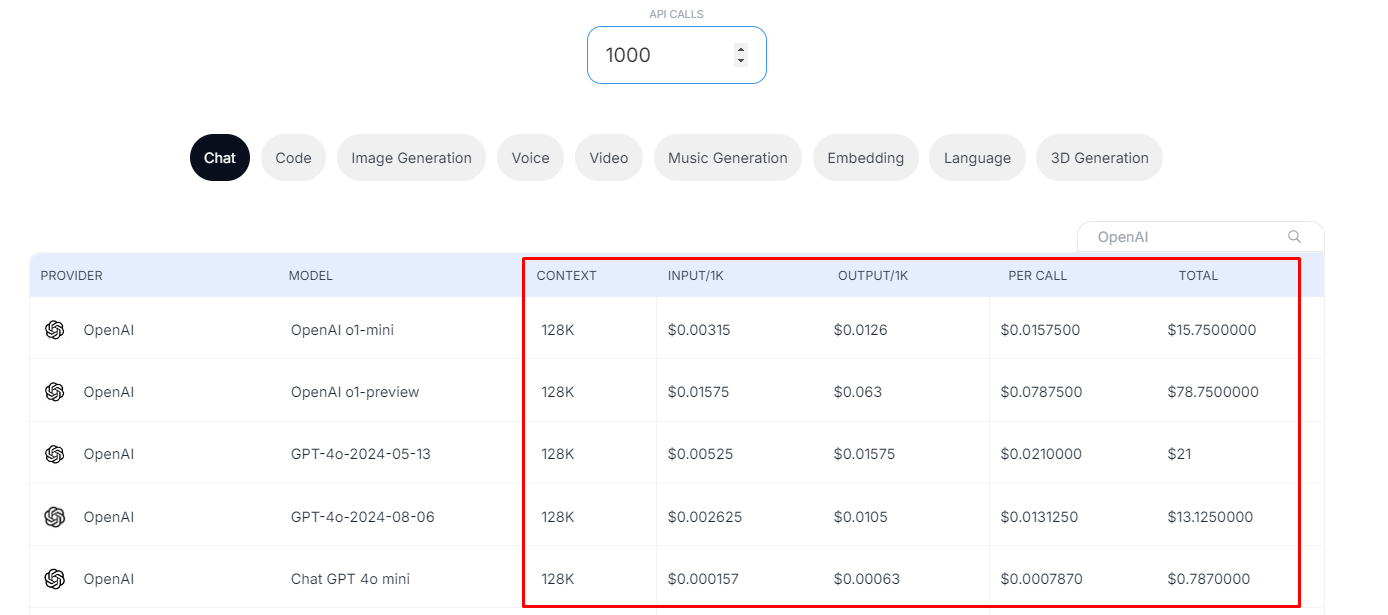Click the INPUT/1K column header
The width and height of the screenshot is (1388, 615).
pyautogui.click(x=696, y=276)
